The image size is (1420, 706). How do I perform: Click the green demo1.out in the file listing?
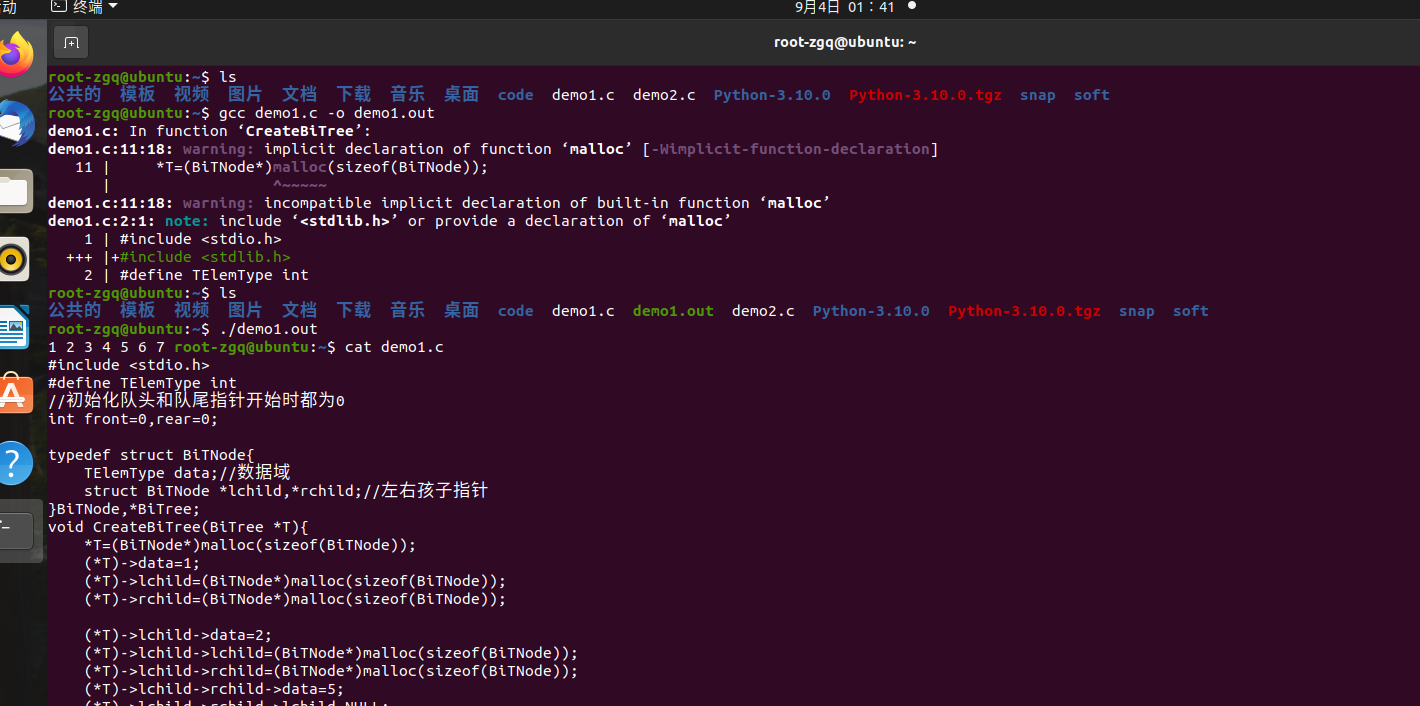(x=673, y=311)
